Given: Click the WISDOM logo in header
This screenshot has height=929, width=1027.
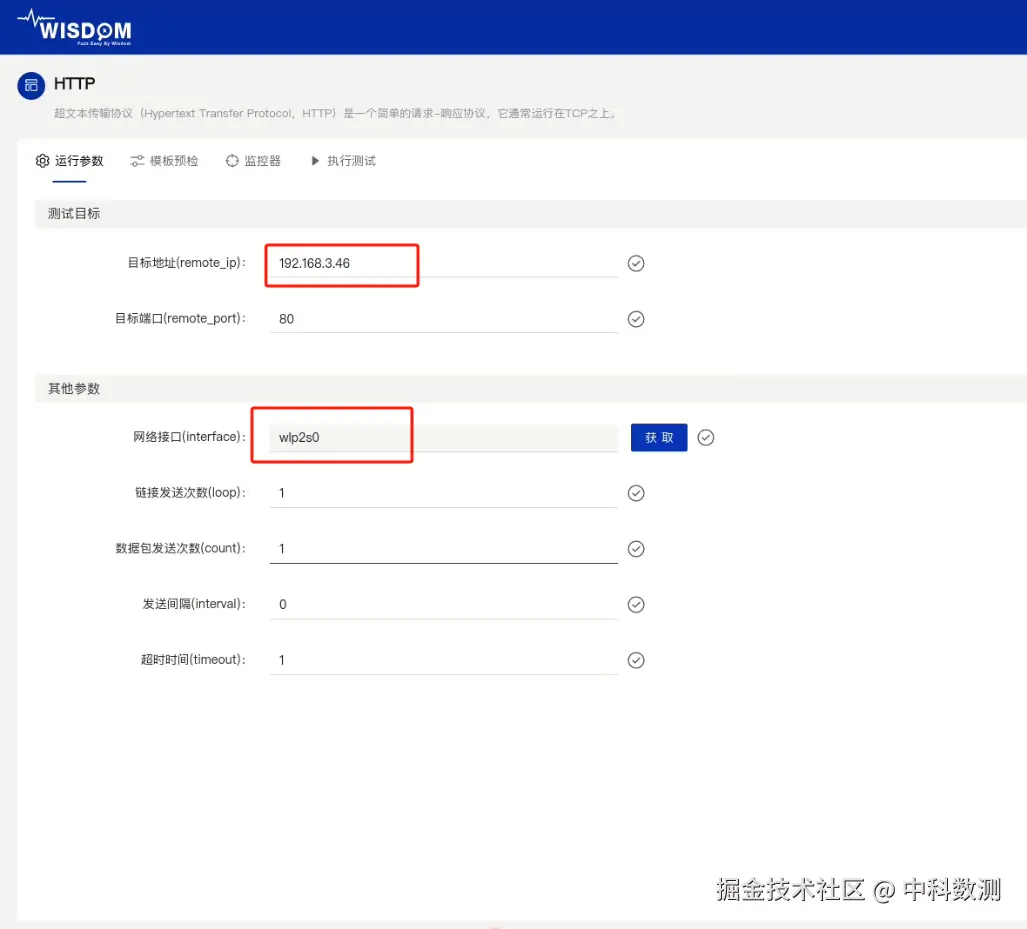Looking at the screenshot, I should [75, 28].
